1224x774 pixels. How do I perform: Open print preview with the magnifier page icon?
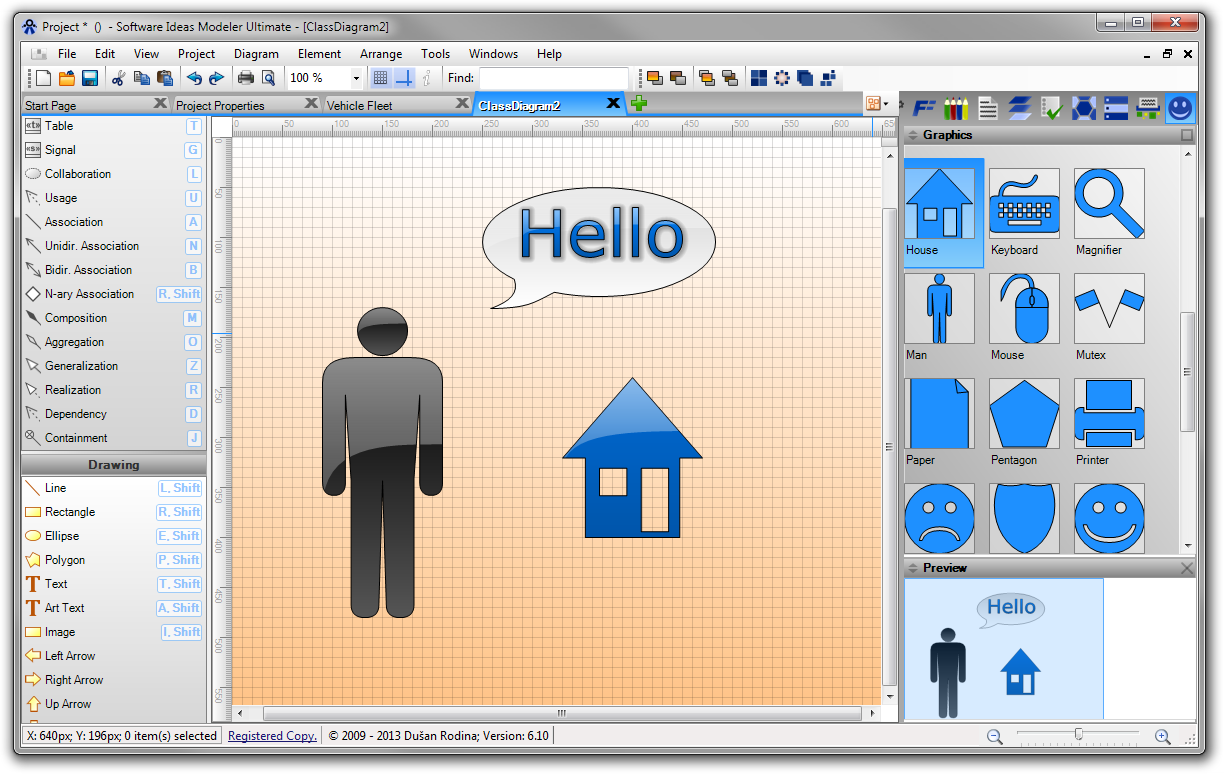coord(268,78)
